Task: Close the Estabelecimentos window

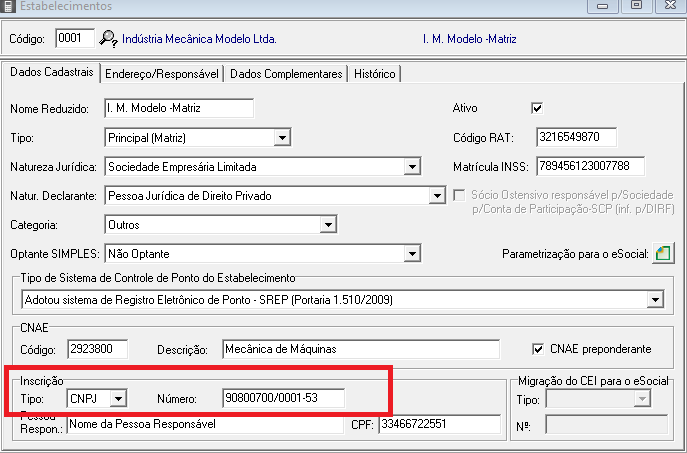Action: [x=665, y=6]
